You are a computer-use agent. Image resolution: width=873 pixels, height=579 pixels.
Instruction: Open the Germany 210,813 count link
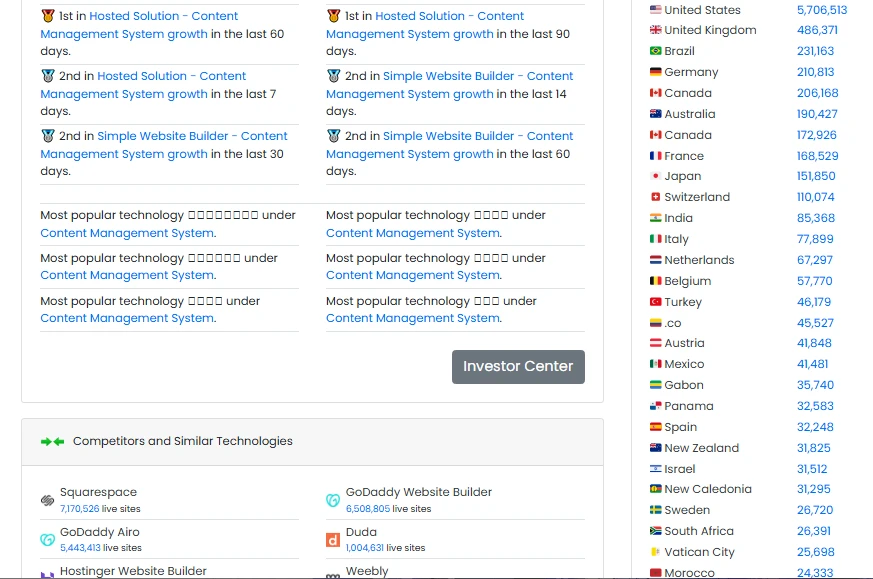click(x=815, y=72)
